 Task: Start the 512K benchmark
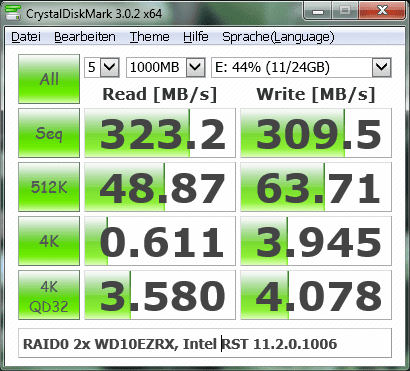tap(49, 187)
